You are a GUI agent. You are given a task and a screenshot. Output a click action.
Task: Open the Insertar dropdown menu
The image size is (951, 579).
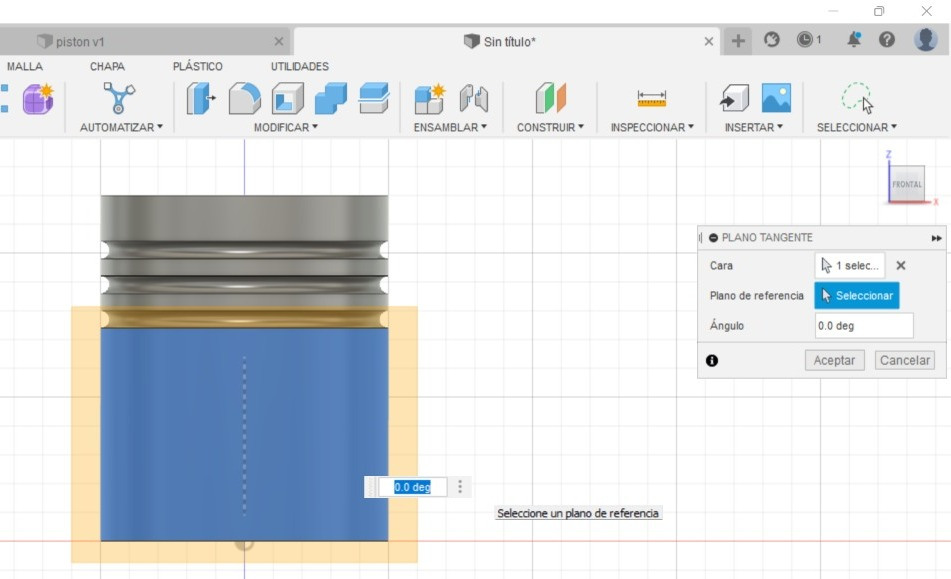754,127
